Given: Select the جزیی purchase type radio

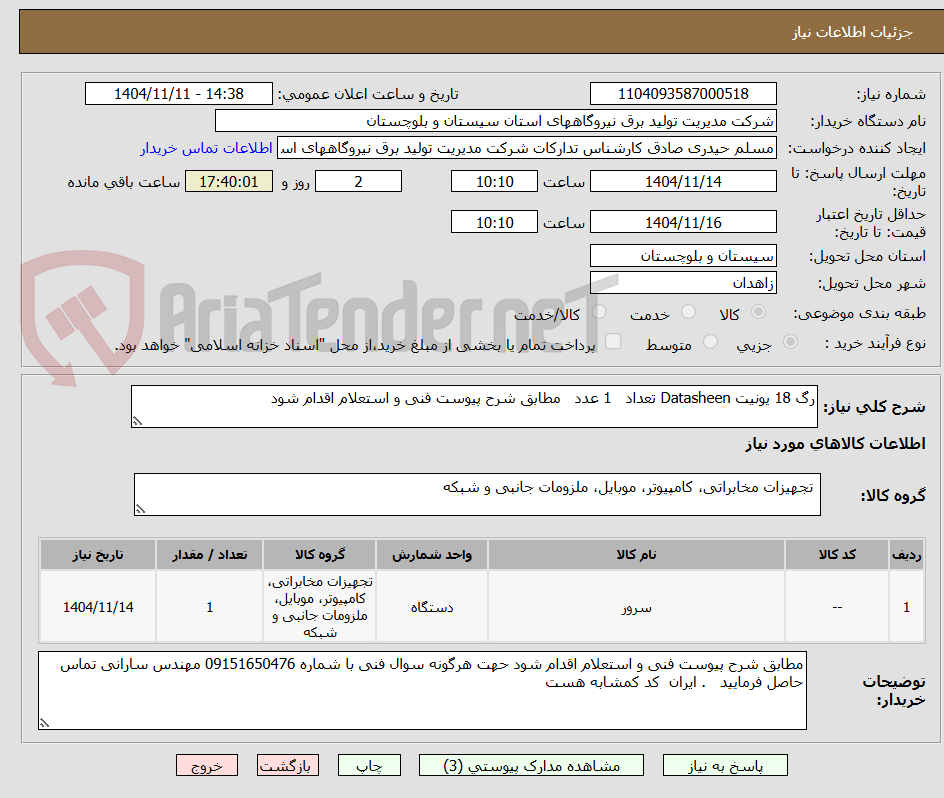Looking at the screenshot, I should point(790,342).
